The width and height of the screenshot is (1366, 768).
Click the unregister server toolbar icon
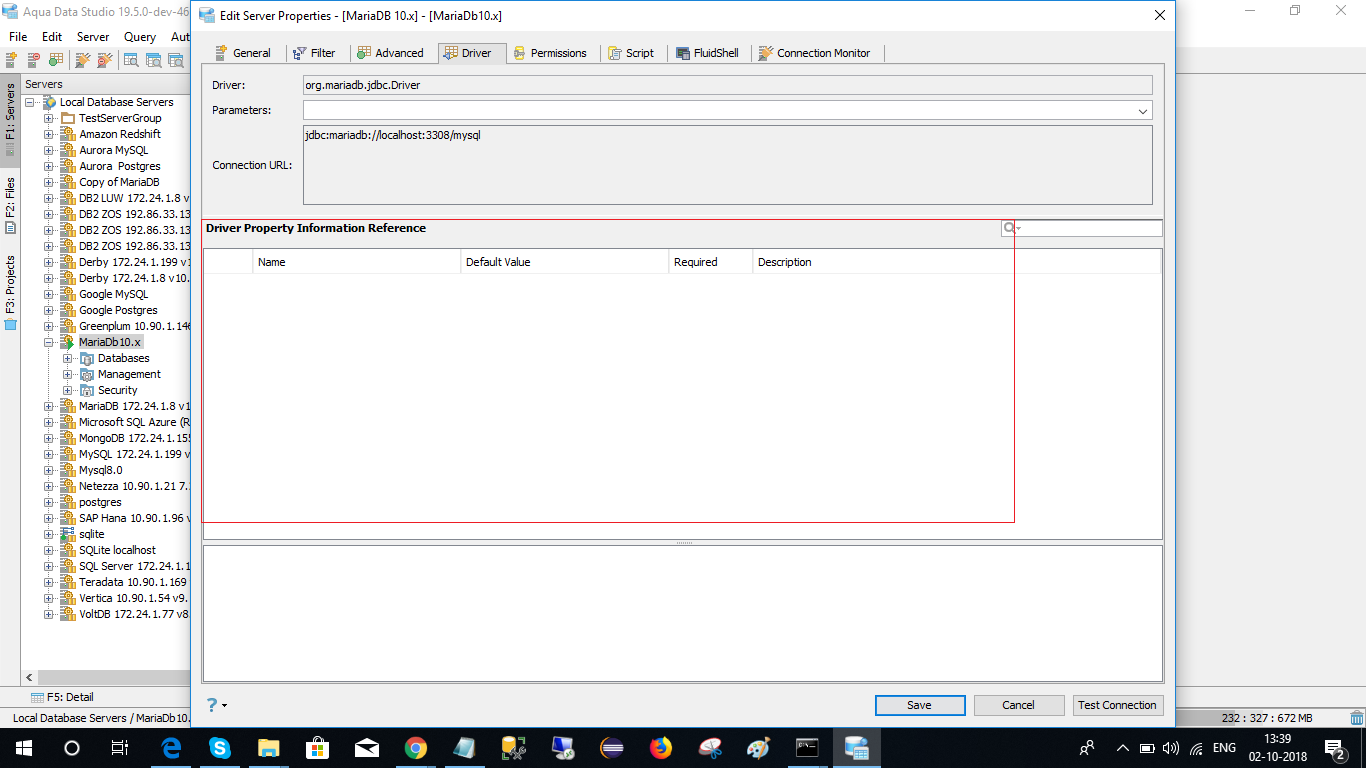click(34, 60)
